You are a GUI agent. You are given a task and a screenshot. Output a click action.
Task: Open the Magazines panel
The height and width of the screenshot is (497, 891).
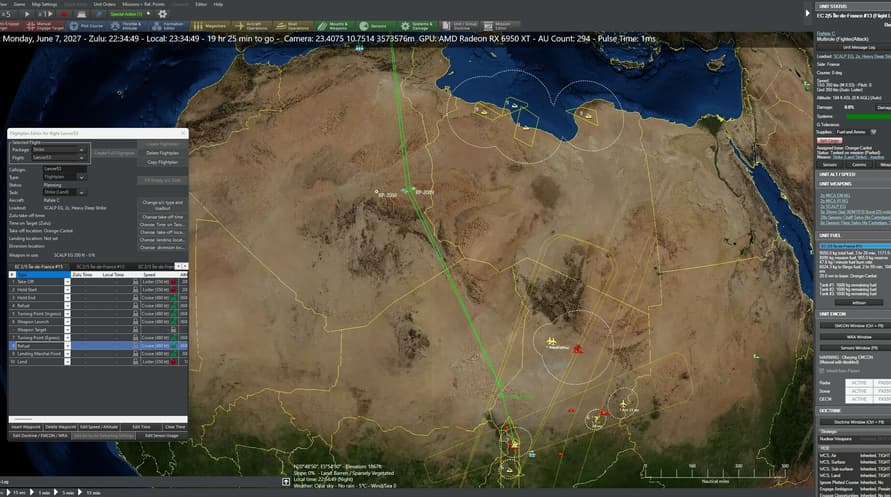tap(210, 26)
